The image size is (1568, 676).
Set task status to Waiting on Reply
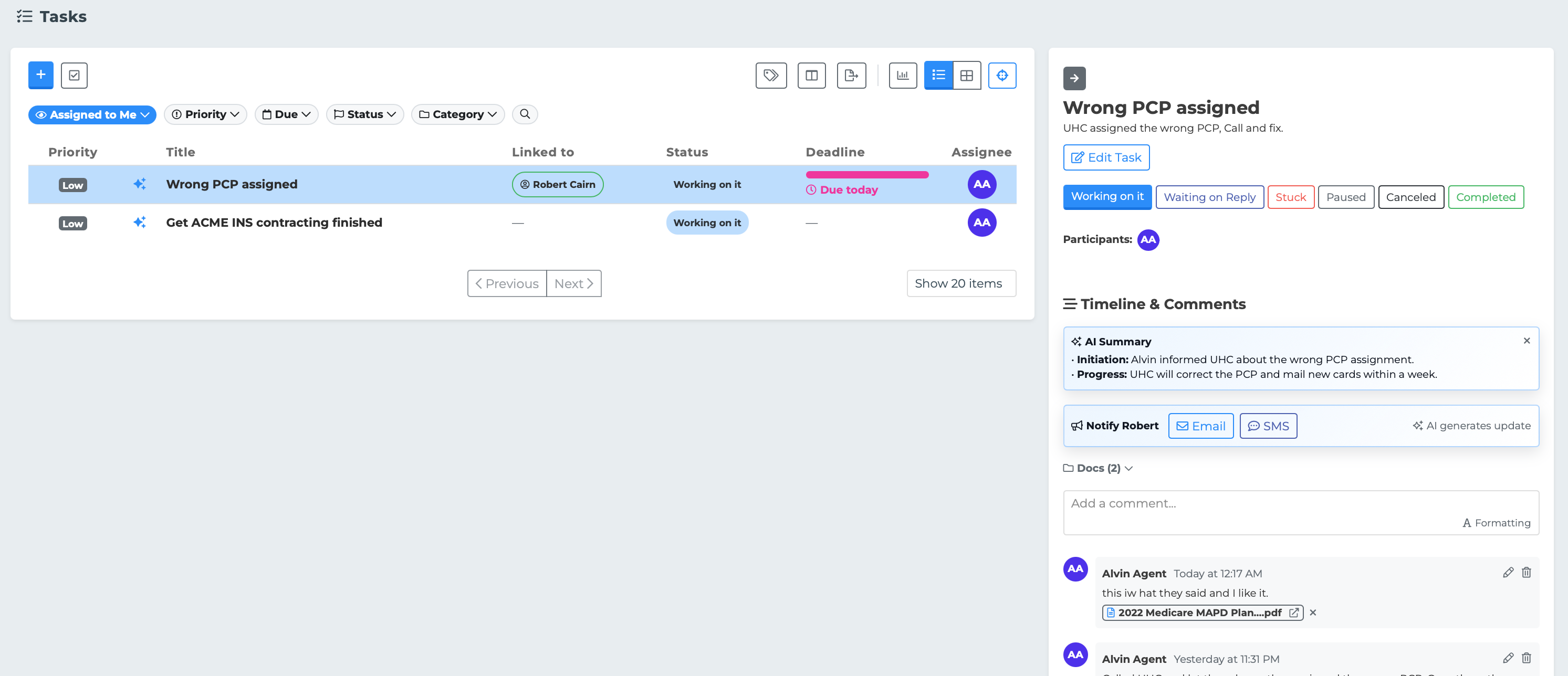1209,197
